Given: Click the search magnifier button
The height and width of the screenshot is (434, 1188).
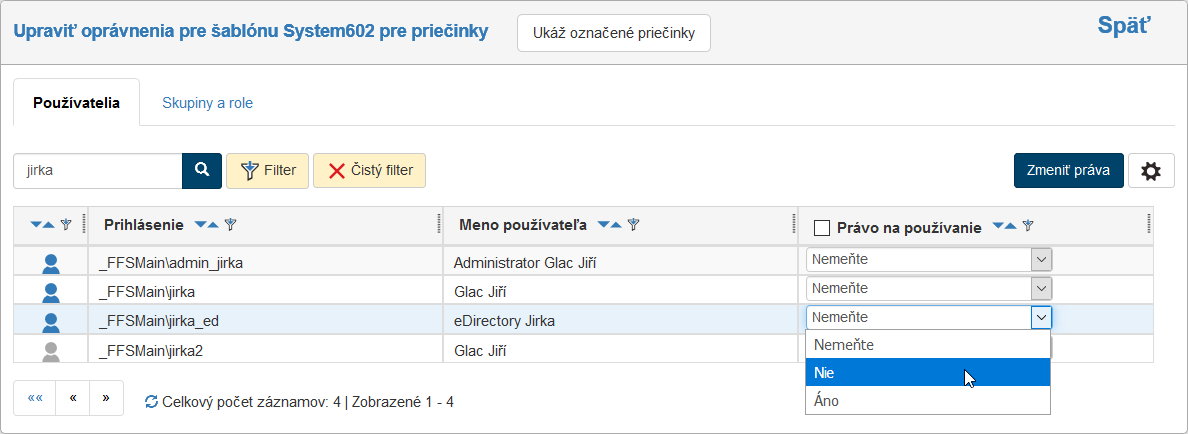Looking at the screenshot, I should 201,170.
